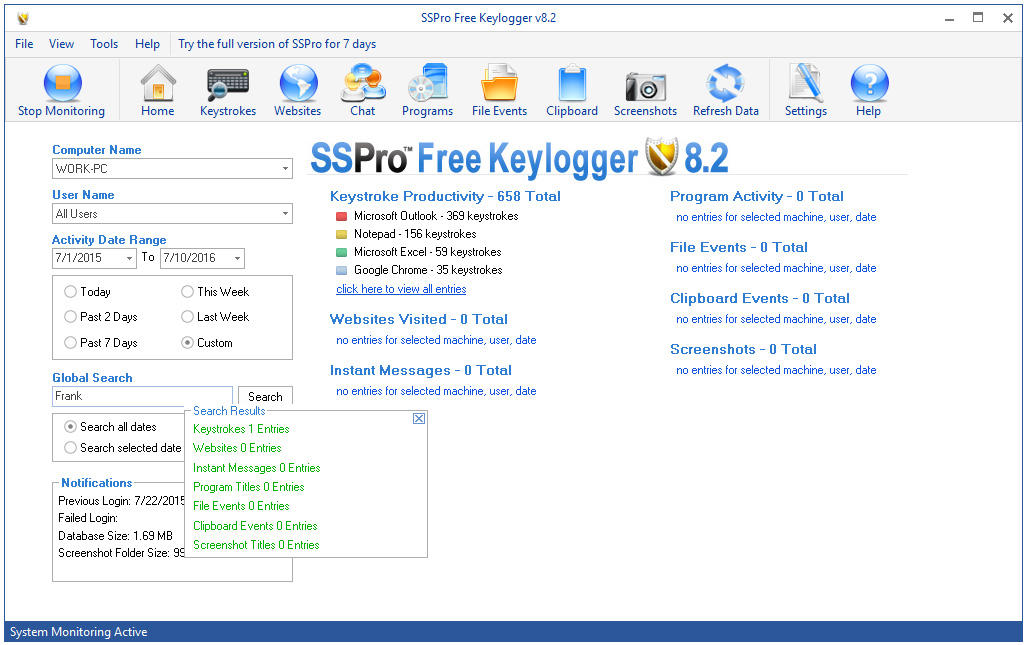Click the app icon in title bar
Screen dimensions: 1028x645
click(x=23, y=18)
